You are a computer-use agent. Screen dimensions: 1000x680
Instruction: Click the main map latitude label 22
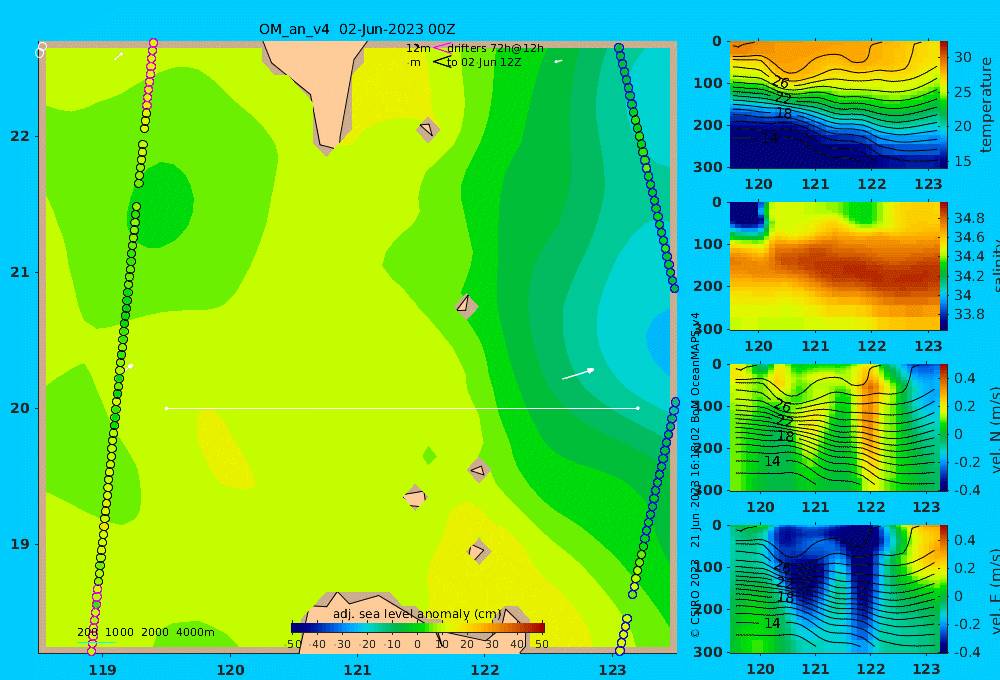[20, 136]
